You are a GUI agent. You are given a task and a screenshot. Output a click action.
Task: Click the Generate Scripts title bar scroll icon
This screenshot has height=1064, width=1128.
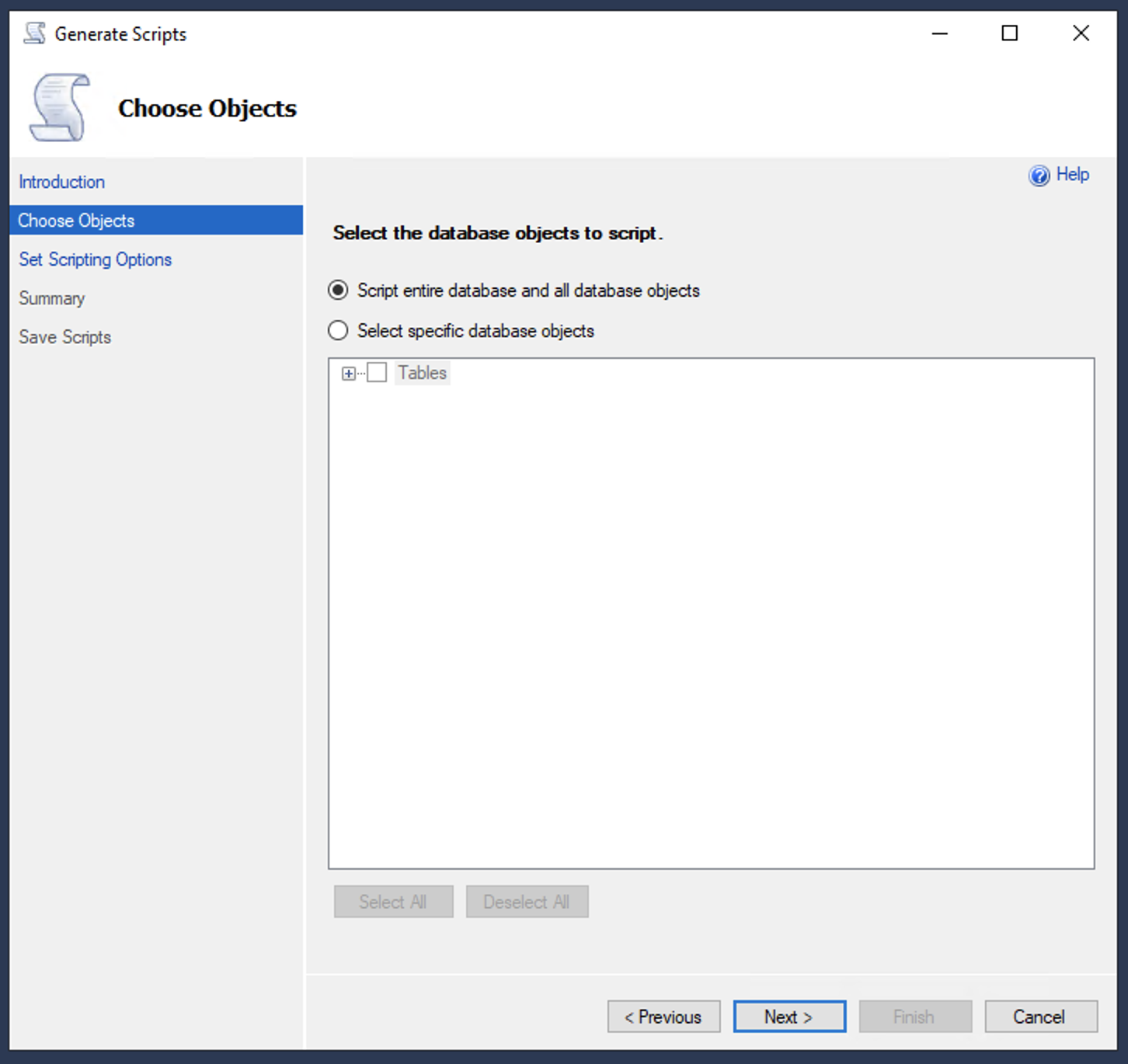tap(34, 33)
